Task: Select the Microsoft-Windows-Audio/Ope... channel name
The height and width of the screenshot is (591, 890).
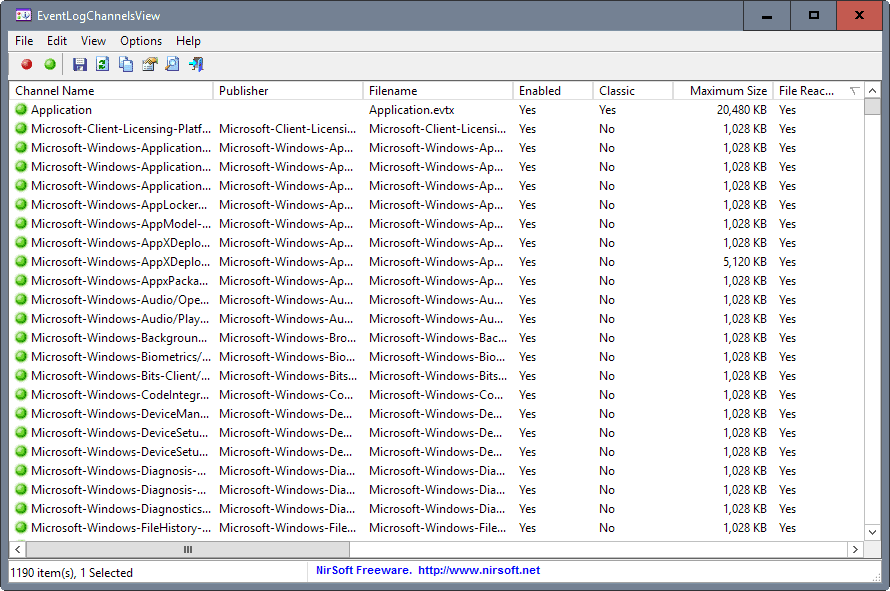Action: coord(120,300)
